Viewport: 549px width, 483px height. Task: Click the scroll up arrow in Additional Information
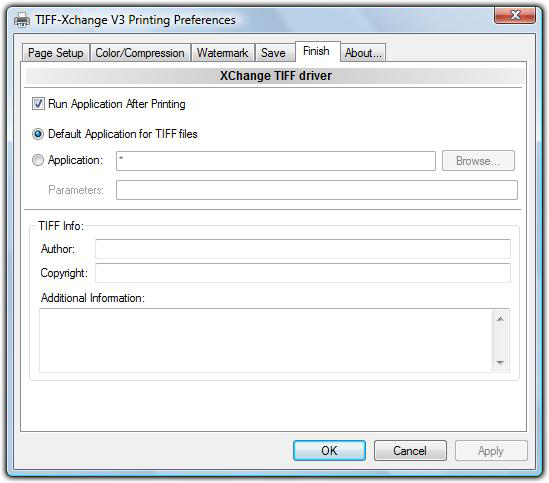500,319
